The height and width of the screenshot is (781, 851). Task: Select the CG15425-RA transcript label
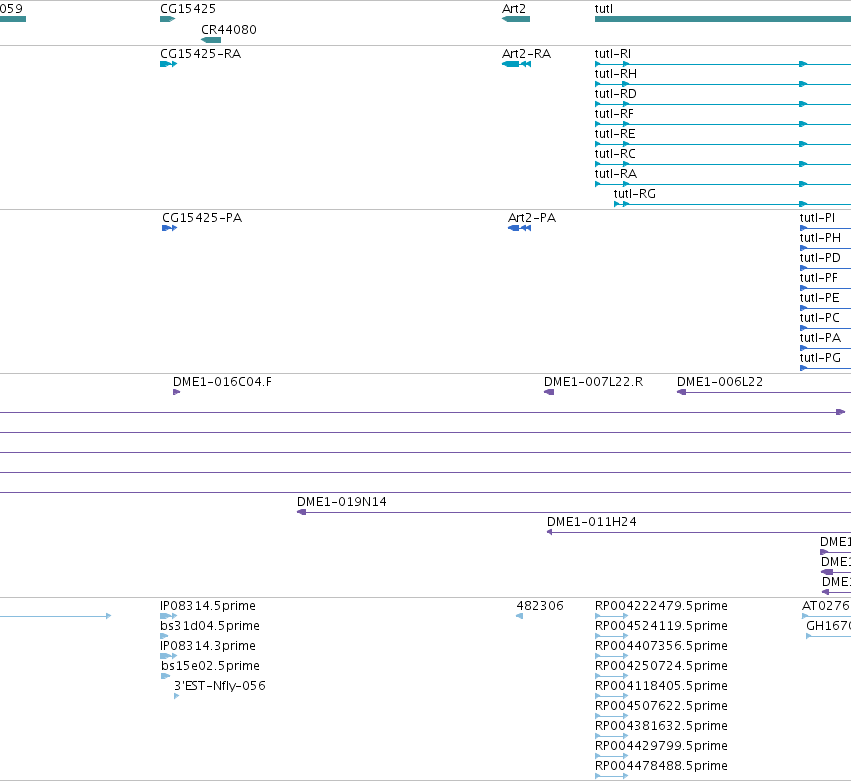[x=200, y=54]
